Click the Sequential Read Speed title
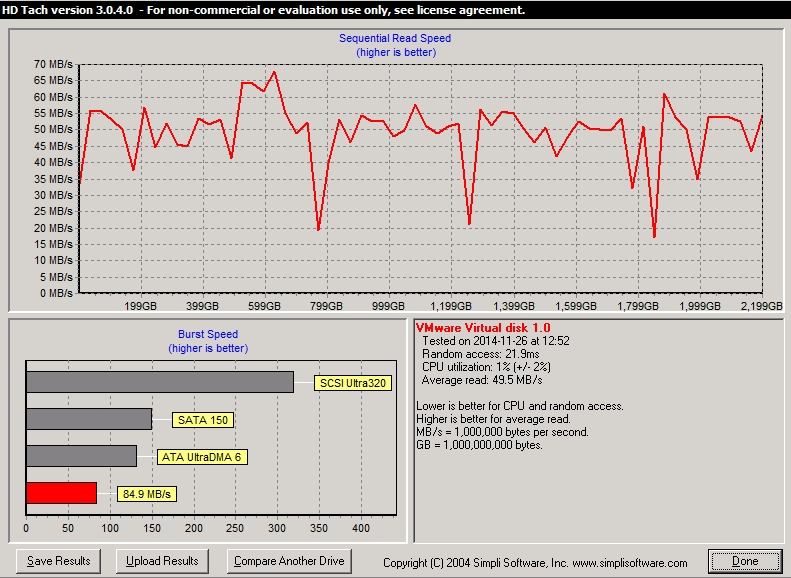This screenshot has height=578, width=791. [x=395, y=38]
